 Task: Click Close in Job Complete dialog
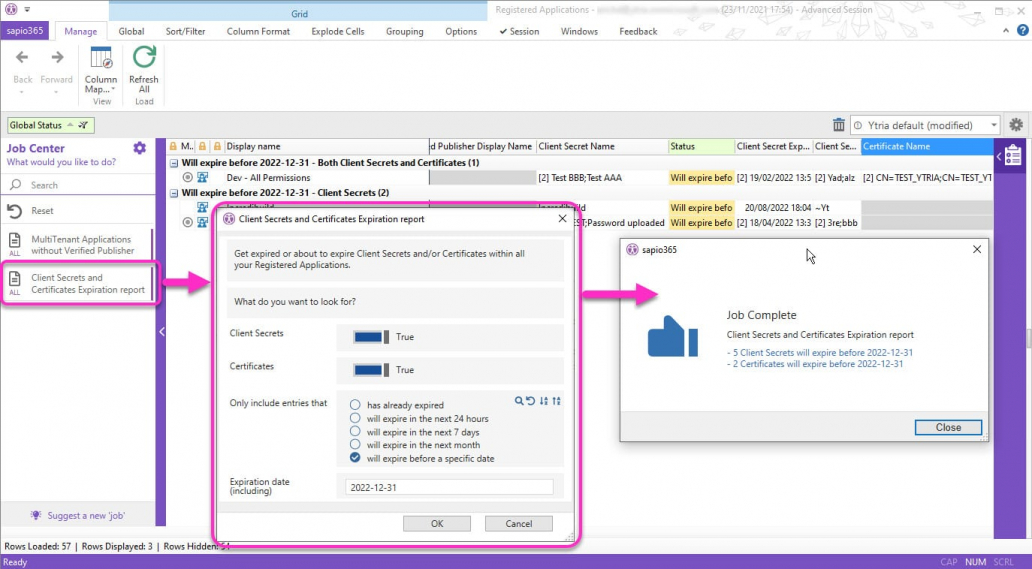(948, 427)
